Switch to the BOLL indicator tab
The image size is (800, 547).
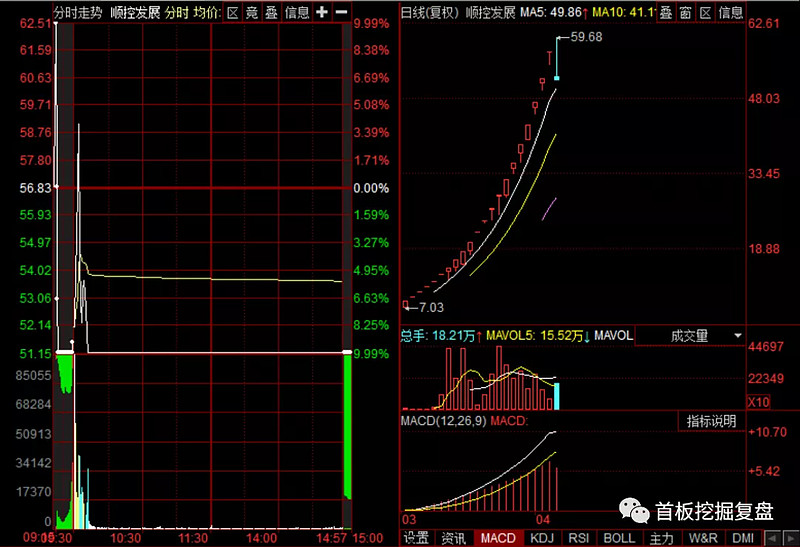pos(619,538)
